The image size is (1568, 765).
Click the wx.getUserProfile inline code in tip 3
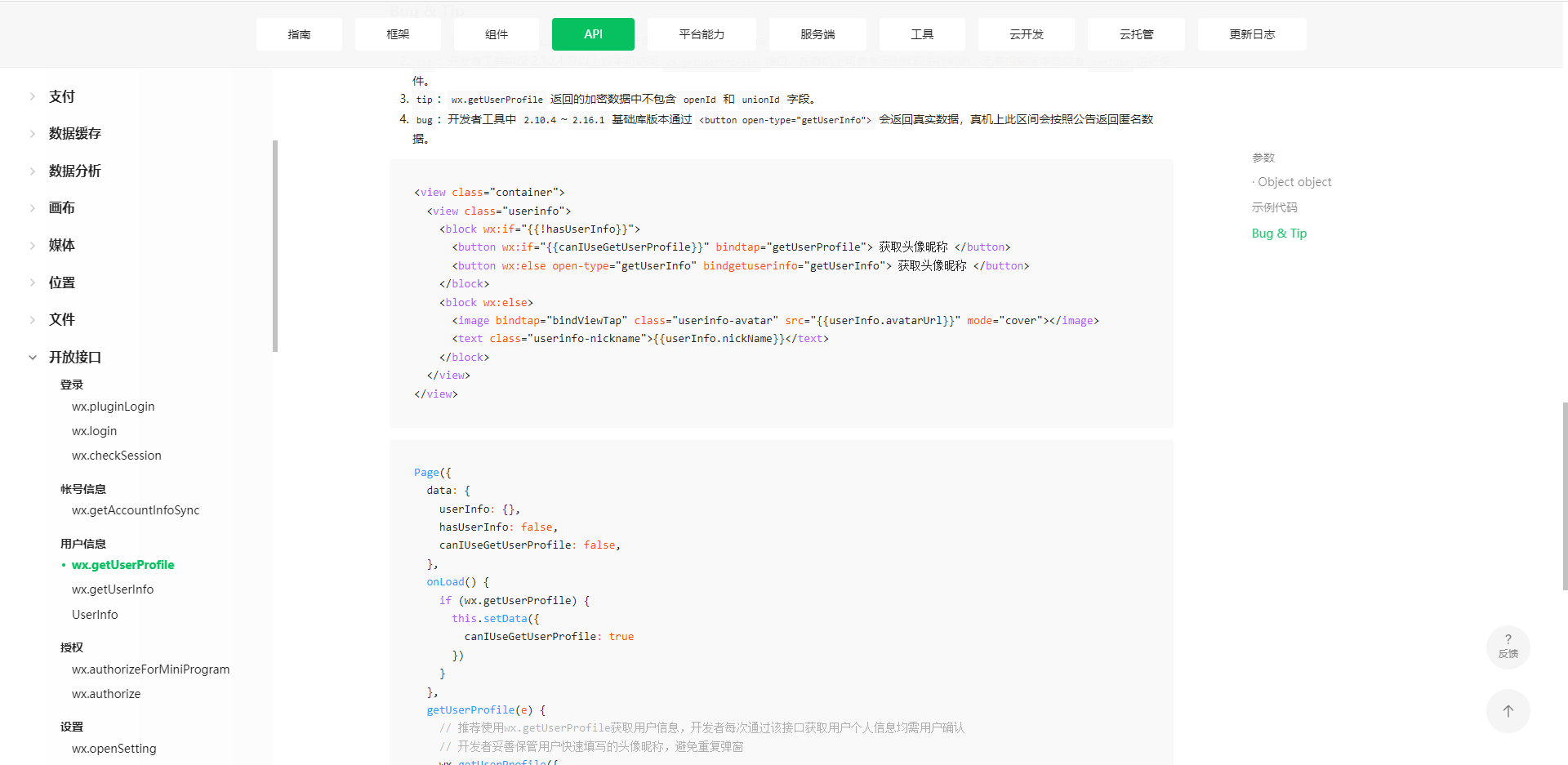click(497, 100)
